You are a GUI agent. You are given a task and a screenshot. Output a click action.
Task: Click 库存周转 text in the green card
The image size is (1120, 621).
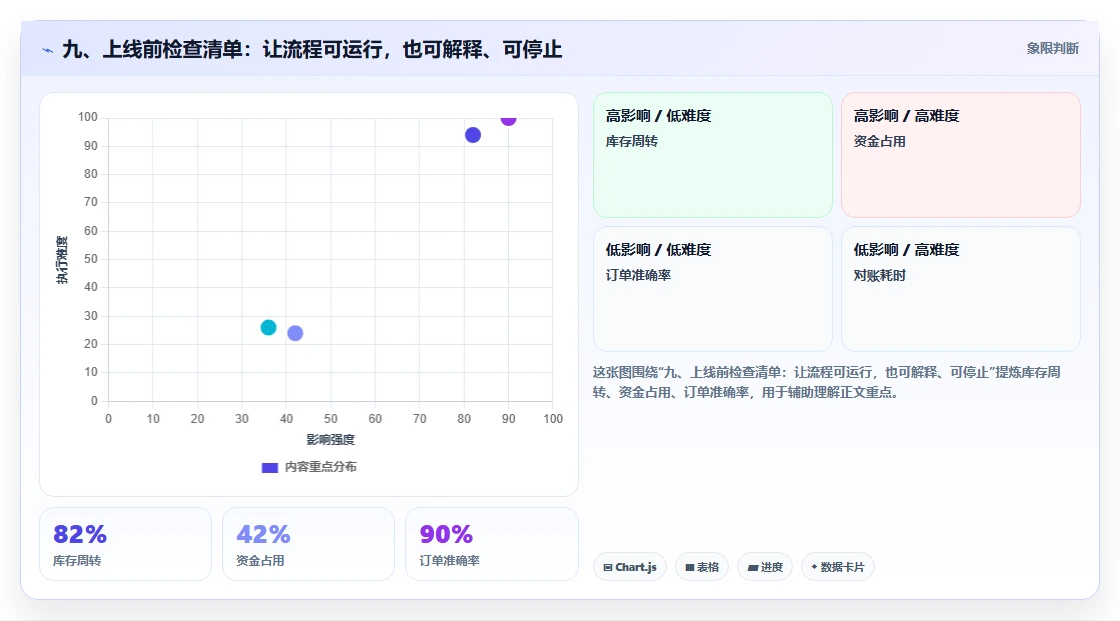point(631,141)
